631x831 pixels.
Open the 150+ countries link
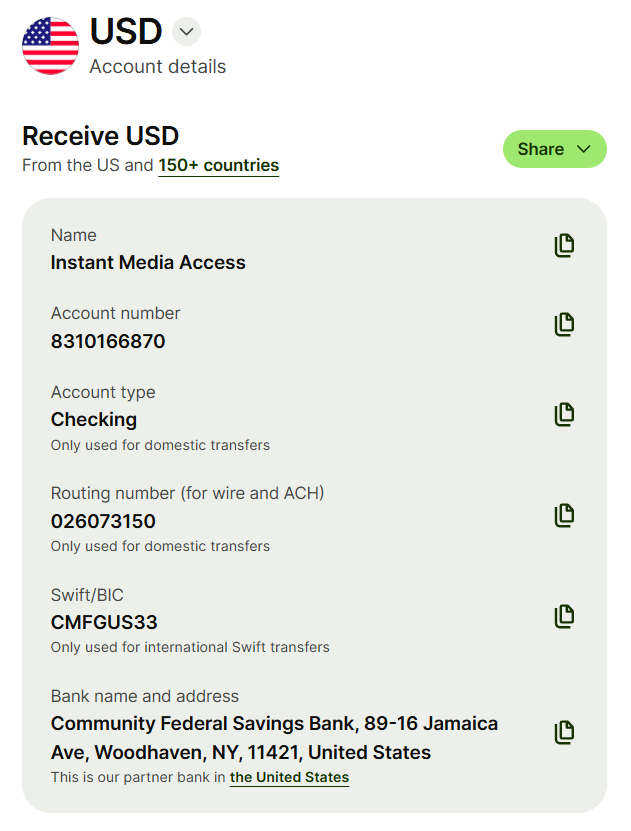tap(218, 165)
